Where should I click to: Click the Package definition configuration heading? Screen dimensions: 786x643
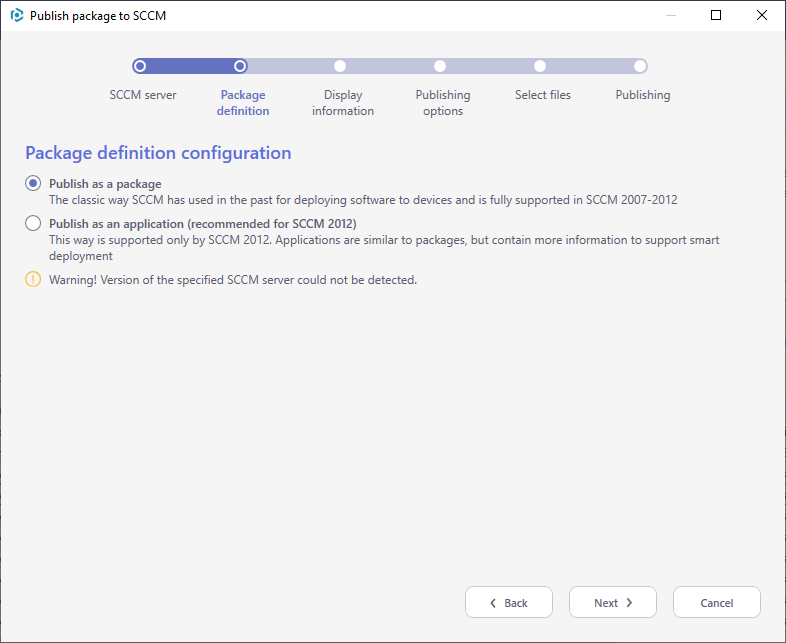pos(158,153)
